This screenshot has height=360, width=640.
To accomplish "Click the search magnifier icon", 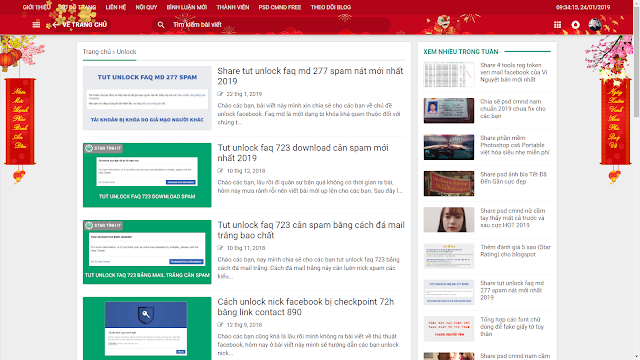I will (161, 25).
